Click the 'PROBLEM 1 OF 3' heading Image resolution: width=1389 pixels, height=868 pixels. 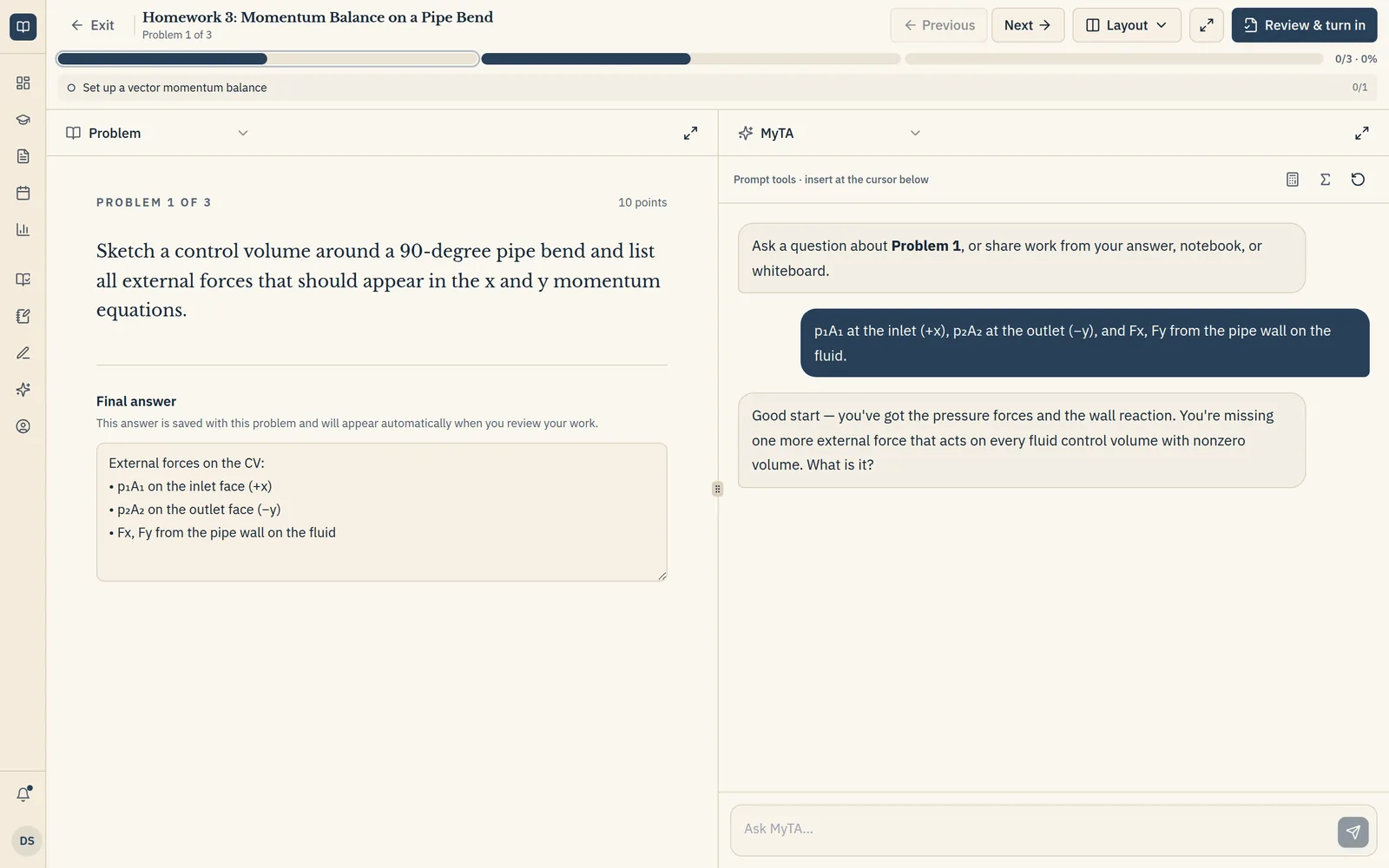coord(154,202)
